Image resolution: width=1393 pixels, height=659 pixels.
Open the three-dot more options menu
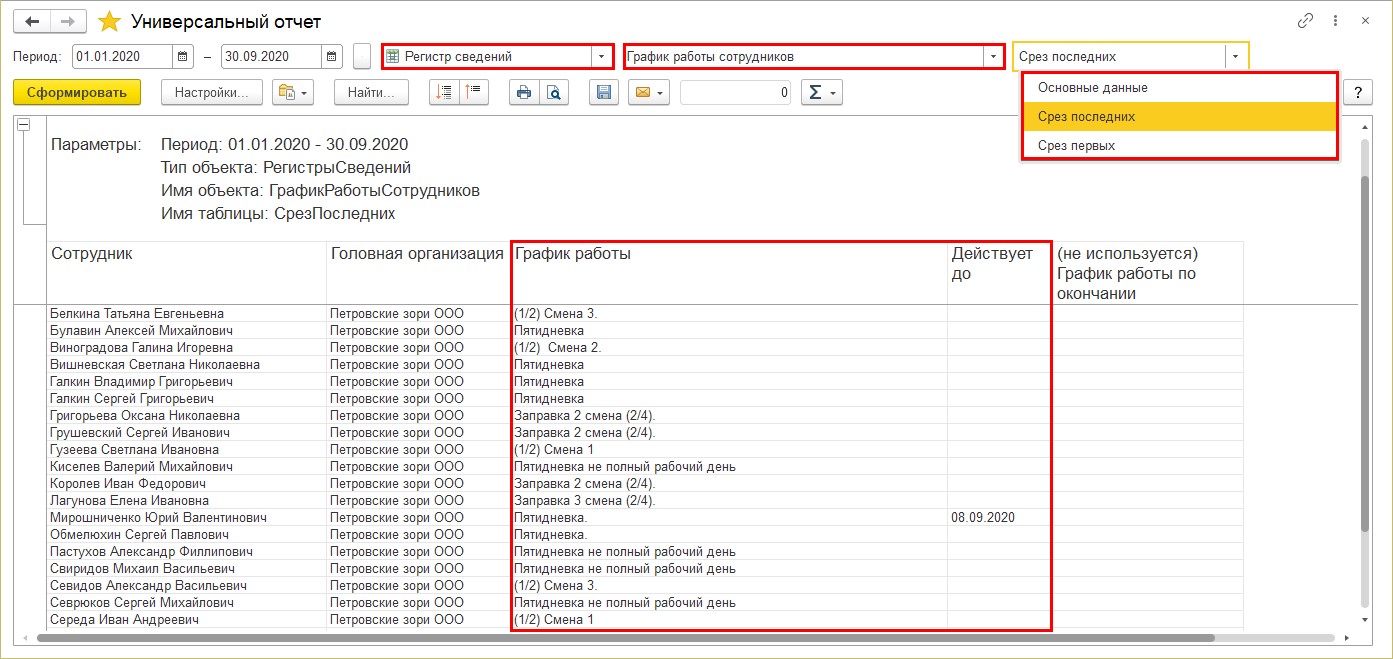pos(1336,21)
